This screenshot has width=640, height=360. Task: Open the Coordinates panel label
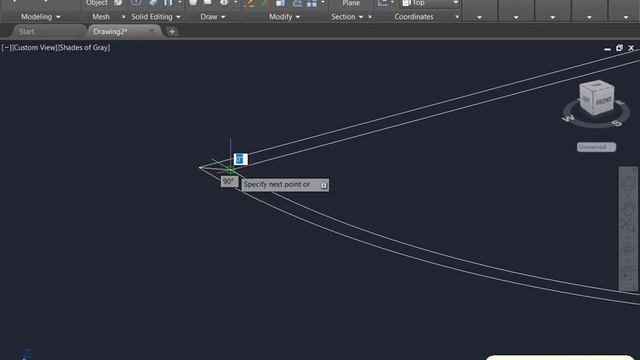[414, 17]
